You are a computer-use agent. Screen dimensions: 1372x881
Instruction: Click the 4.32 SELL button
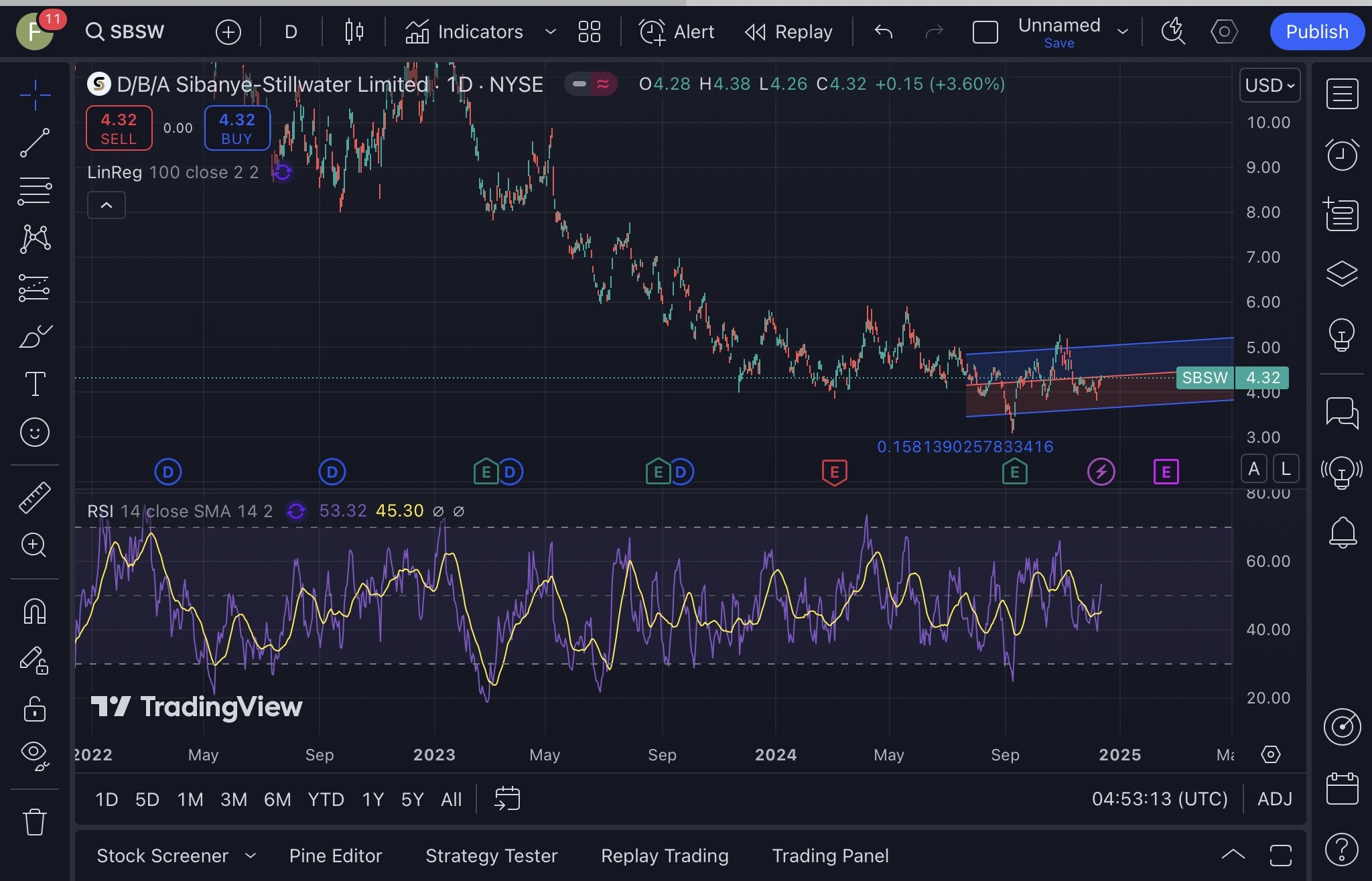119,129
